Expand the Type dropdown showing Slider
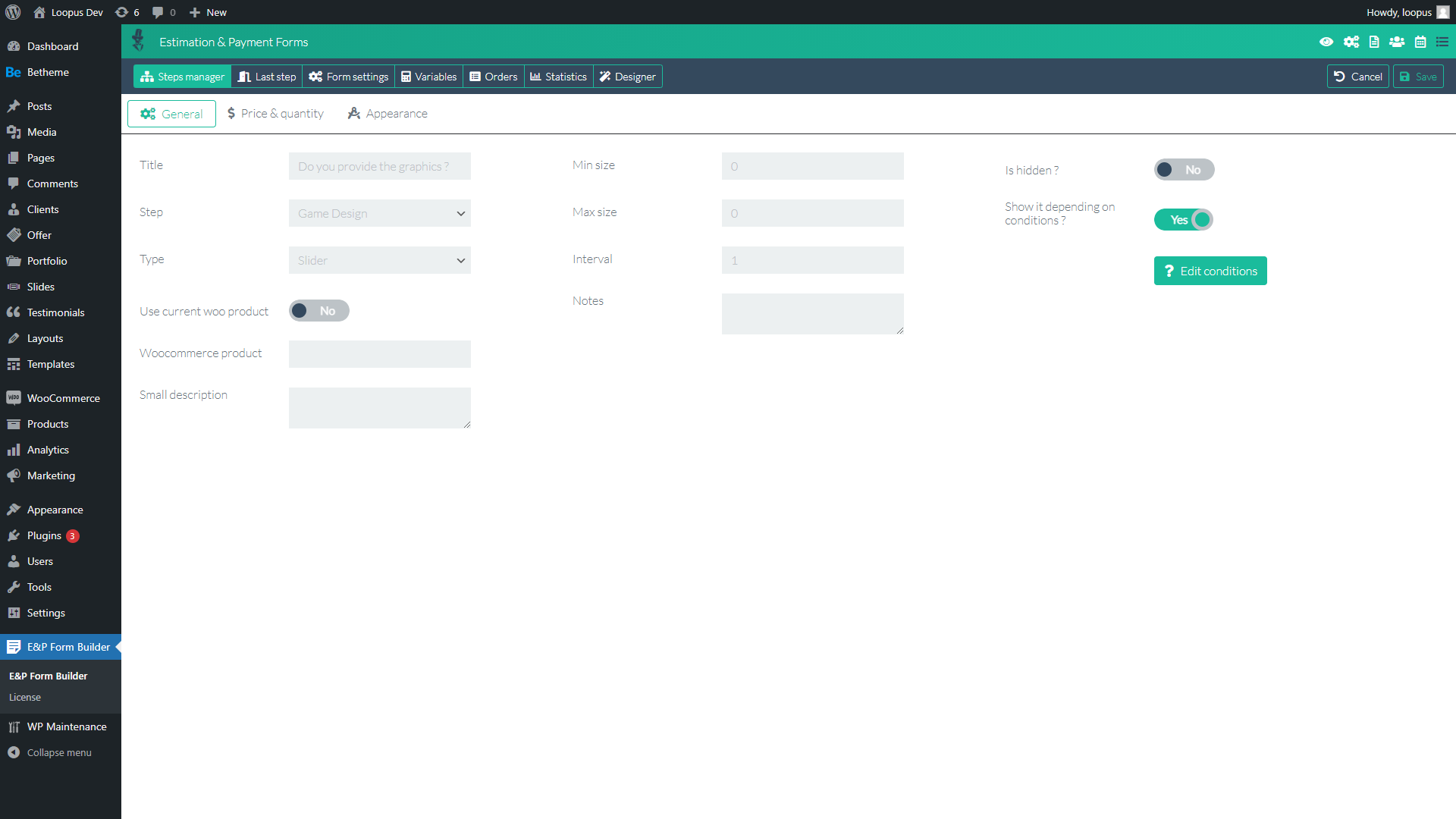This screenshot has height=819, width=1456. point(379,260)
